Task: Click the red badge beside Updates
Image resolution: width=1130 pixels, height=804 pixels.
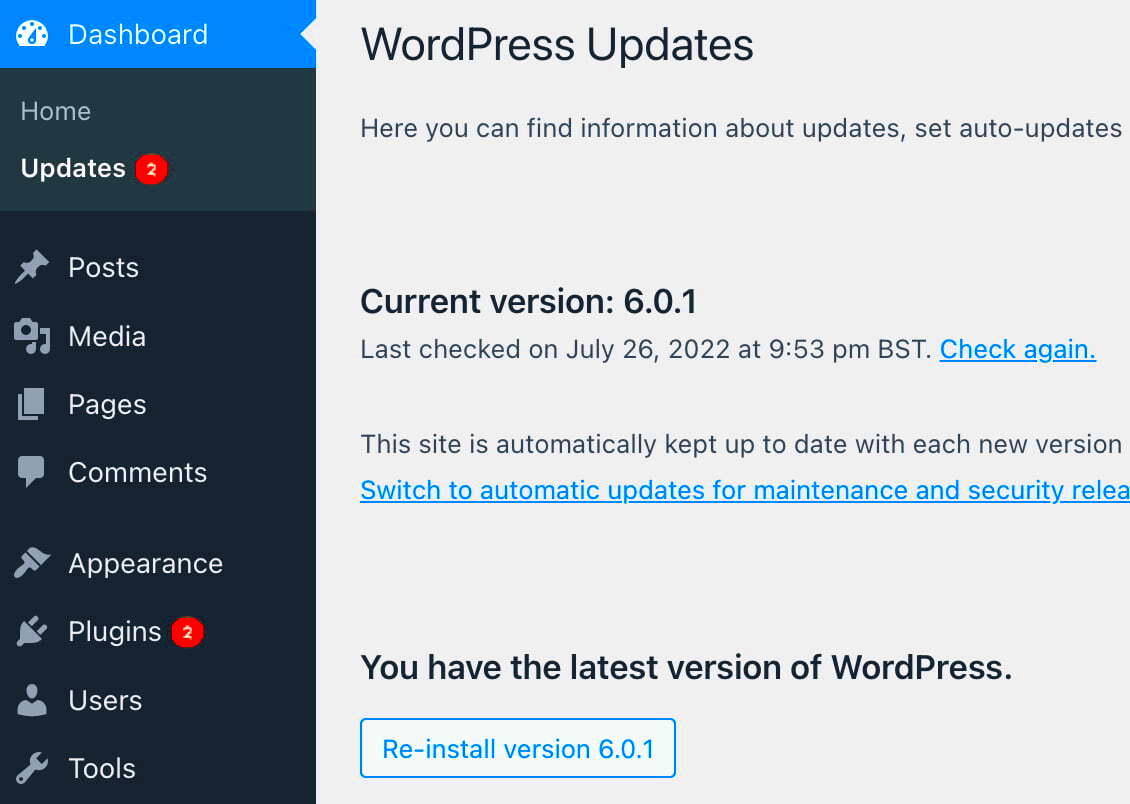Action: pyautogui.click(x=151, y=169)
